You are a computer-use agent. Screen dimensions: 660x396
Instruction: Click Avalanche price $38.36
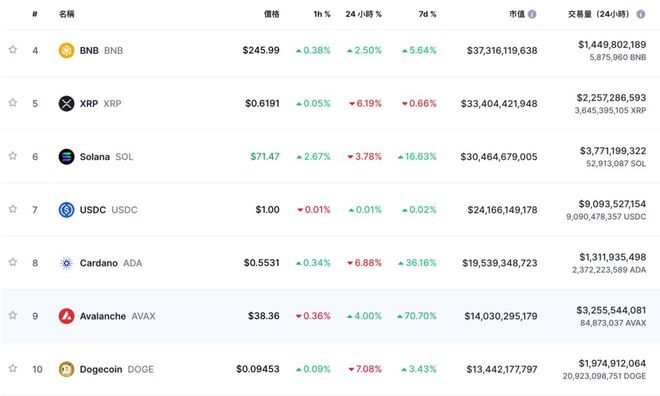click(264, 316)
